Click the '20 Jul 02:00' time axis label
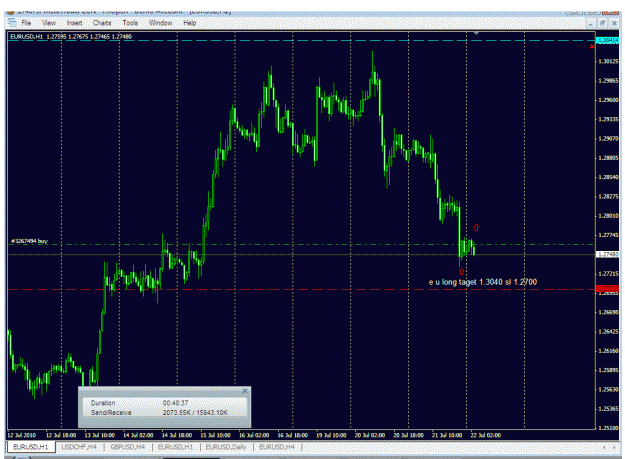 point(370,435)
